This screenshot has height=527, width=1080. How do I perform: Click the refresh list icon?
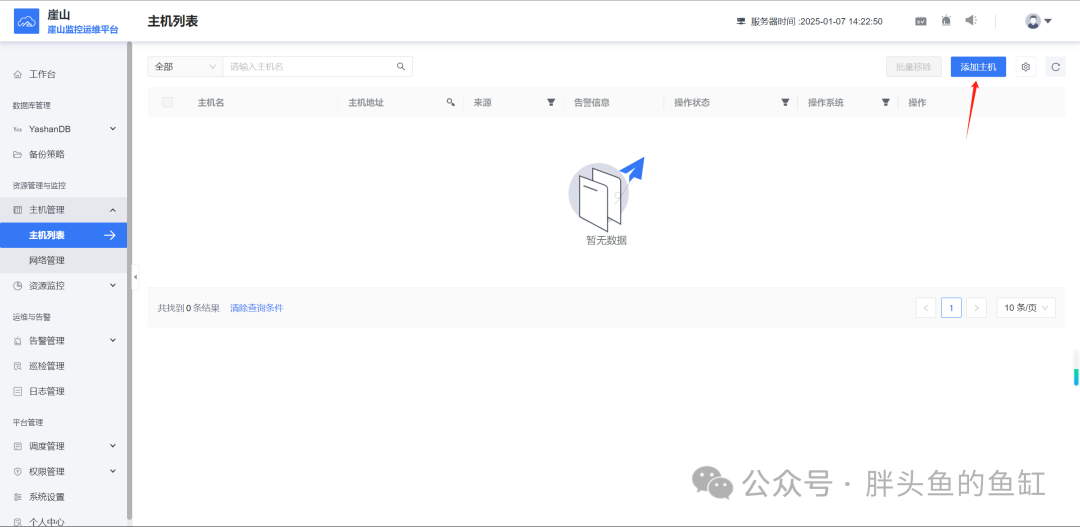coord(1055,67)
